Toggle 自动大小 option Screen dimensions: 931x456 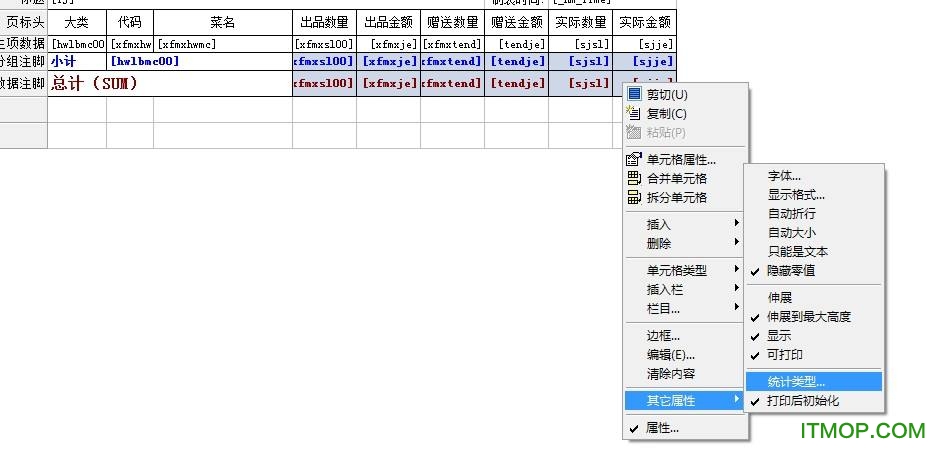pyautogui.click(x=814, y=233)
